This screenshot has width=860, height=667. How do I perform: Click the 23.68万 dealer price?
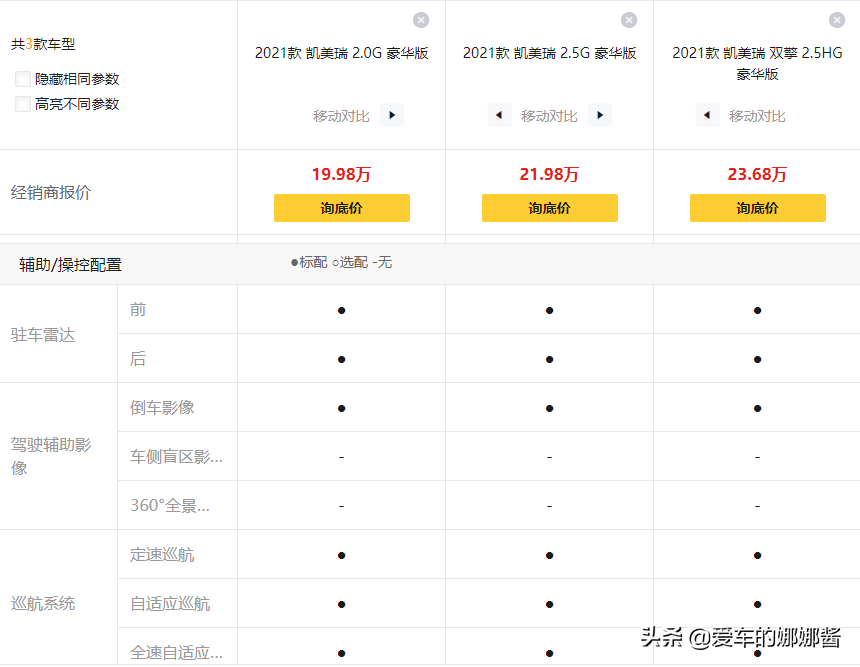pyautogui.click(x=757, y=174)
